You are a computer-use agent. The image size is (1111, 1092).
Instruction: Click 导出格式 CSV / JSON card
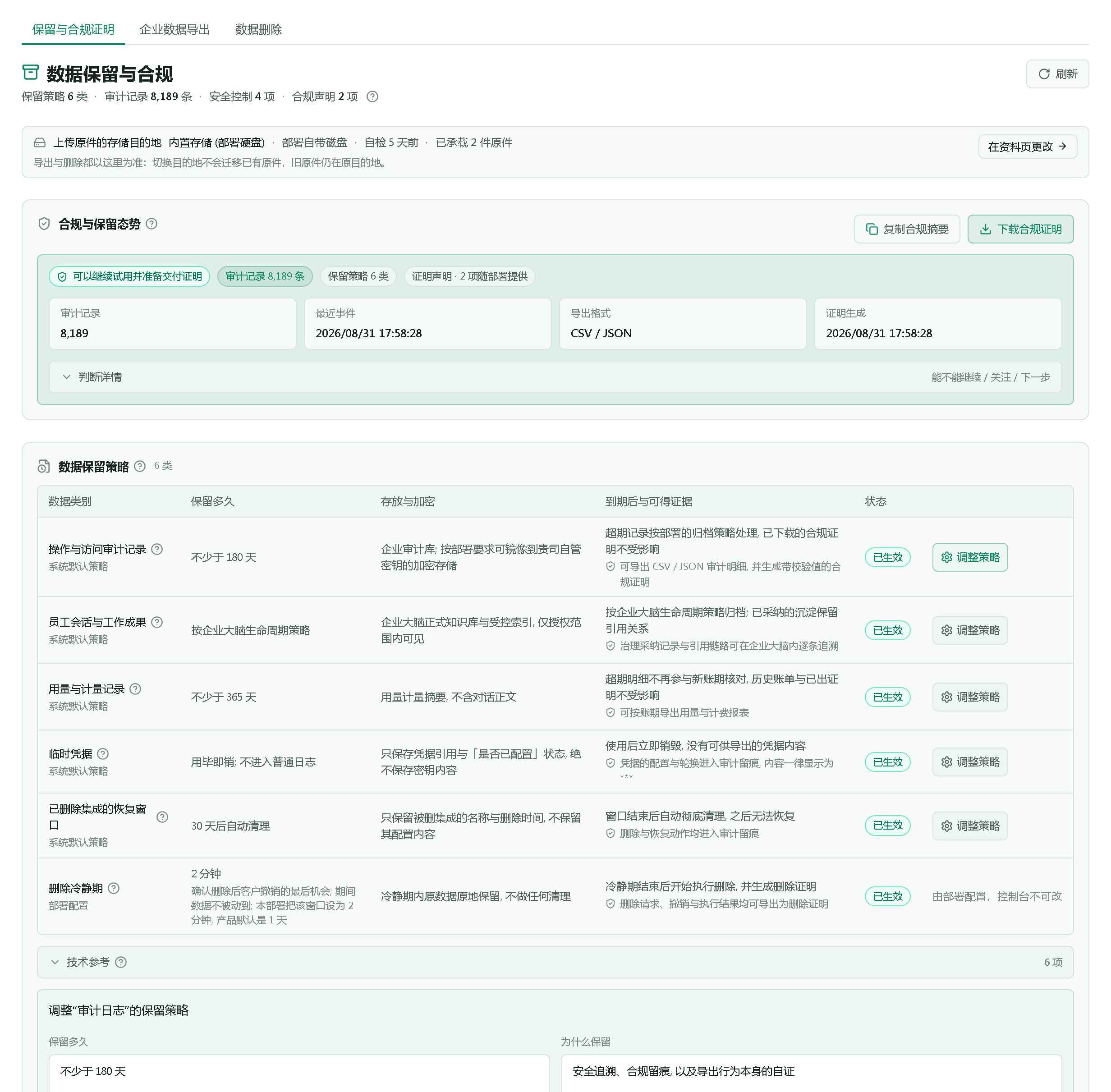pos(683,323)
